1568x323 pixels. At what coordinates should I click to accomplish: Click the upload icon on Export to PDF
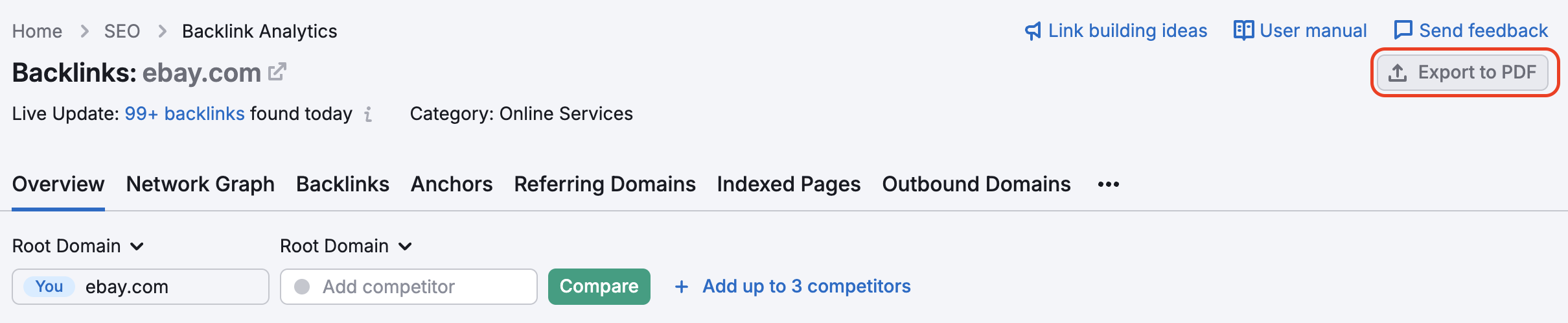click(x=1398, y=73)
